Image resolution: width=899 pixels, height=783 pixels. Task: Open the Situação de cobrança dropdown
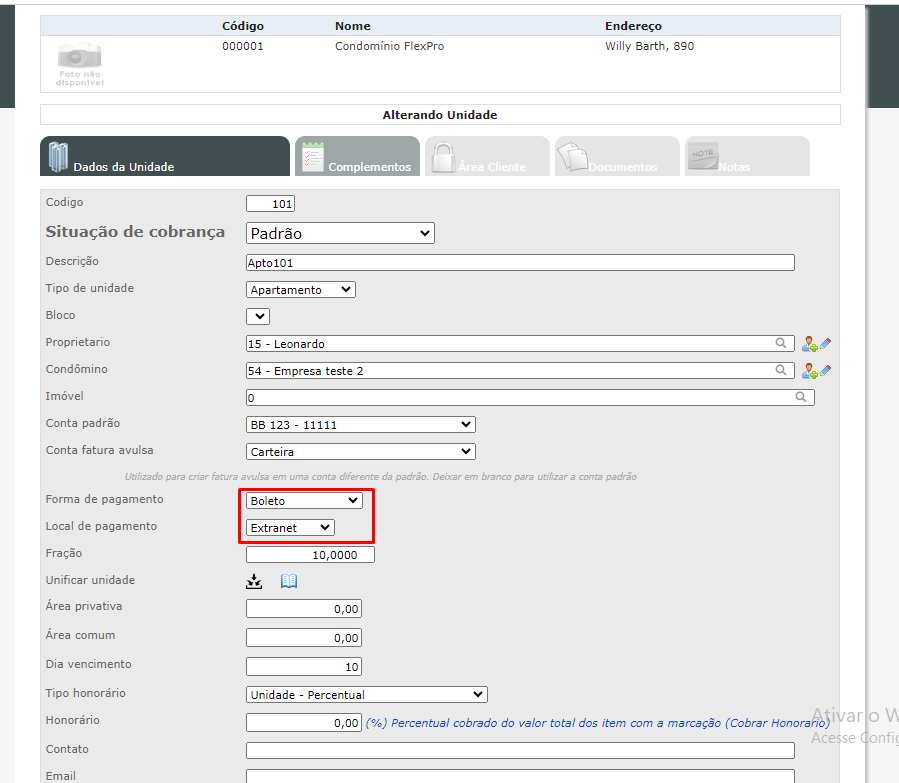[340, 233]
